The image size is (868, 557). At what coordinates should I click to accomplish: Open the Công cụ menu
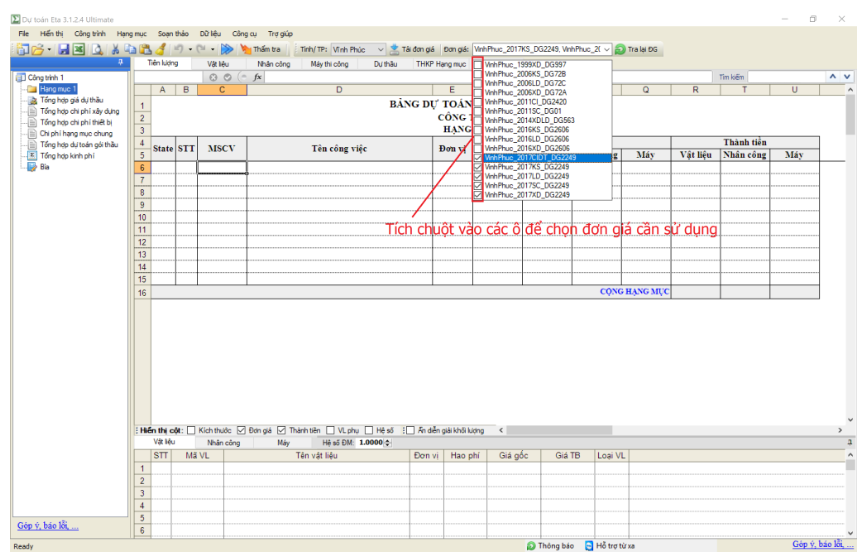[244, 34]
